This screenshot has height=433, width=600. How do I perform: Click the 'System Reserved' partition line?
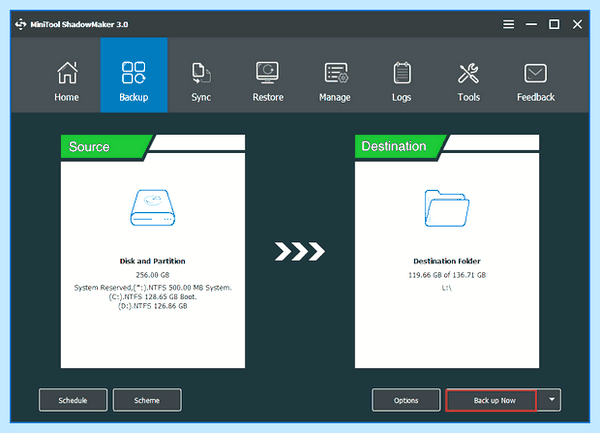[153, 287]
